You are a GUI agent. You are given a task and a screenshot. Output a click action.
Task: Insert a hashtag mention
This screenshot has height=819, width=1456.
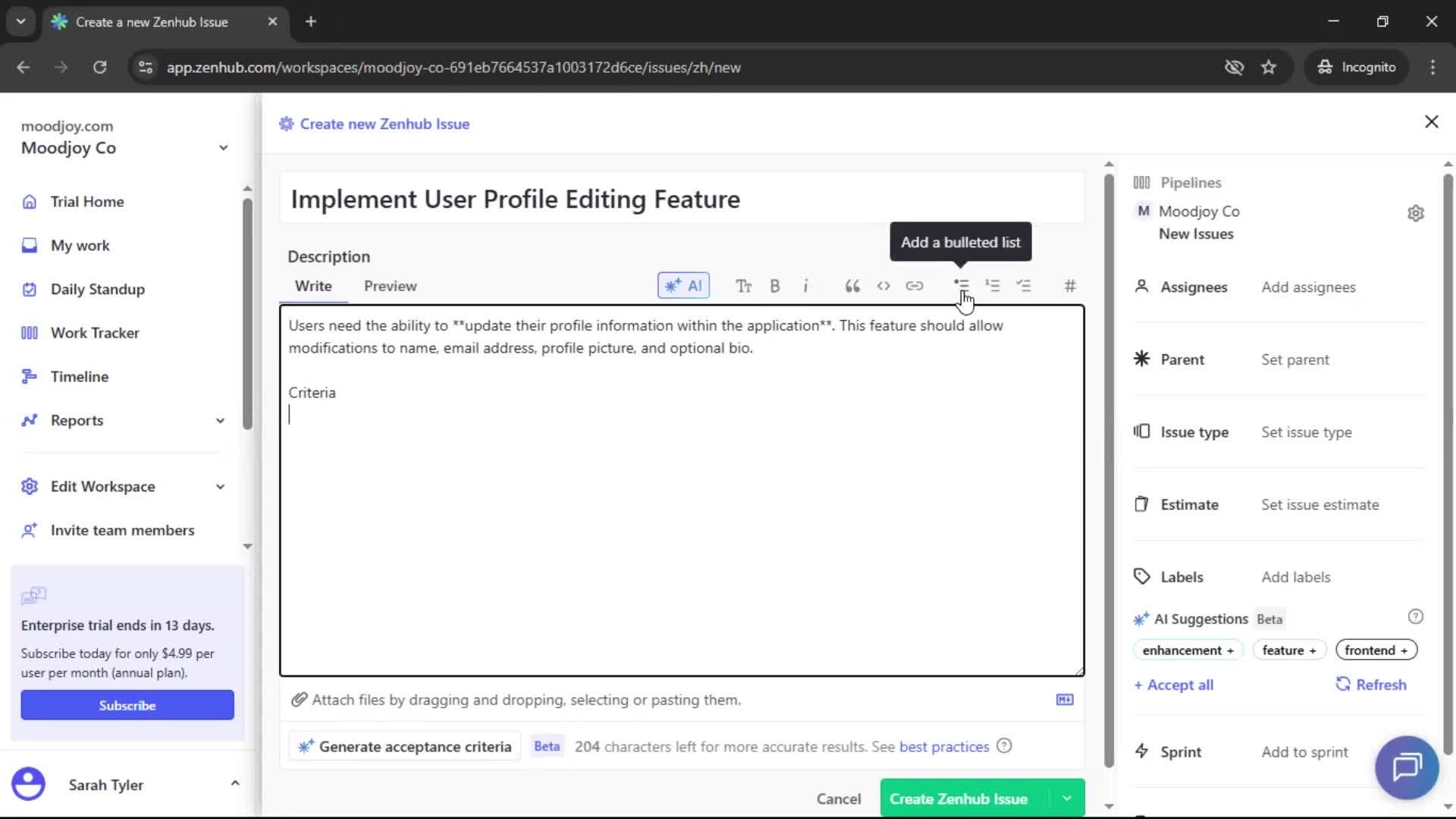coord(1069,286)
